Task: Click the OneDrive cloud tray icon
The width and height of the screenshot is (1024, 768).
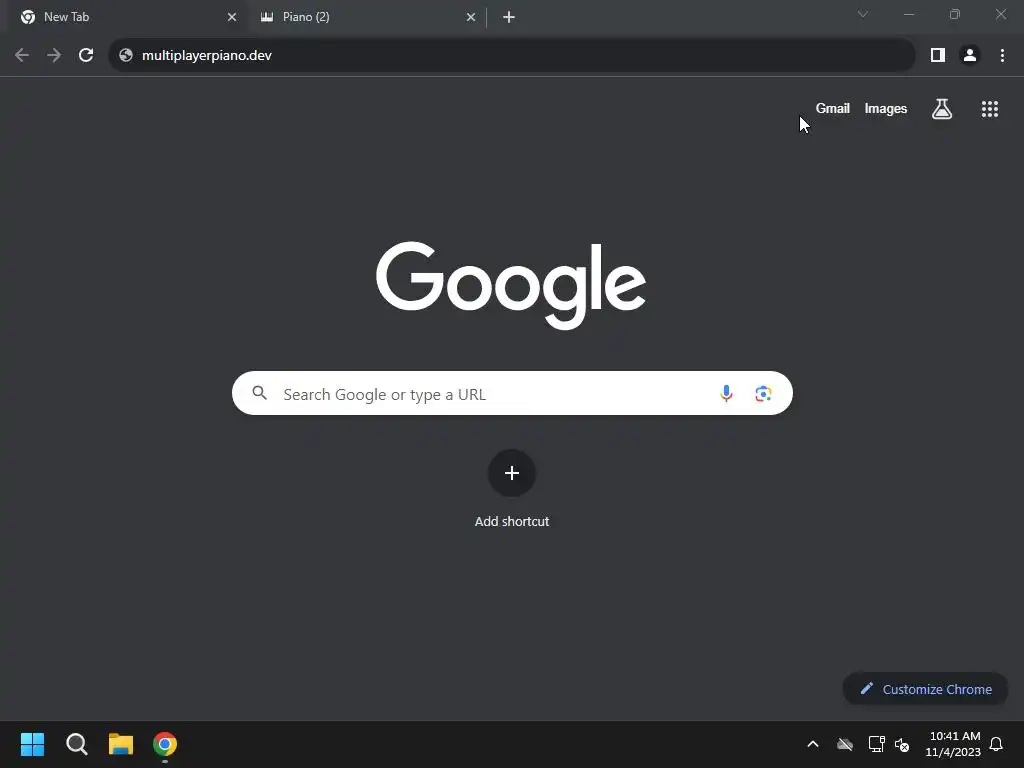Action: (845, 744)
